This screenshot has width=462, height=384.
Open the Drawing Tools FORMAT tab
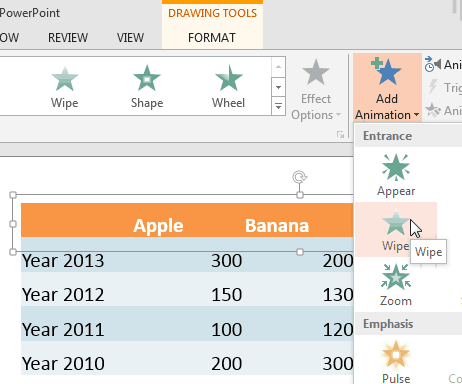coord(212,37)
